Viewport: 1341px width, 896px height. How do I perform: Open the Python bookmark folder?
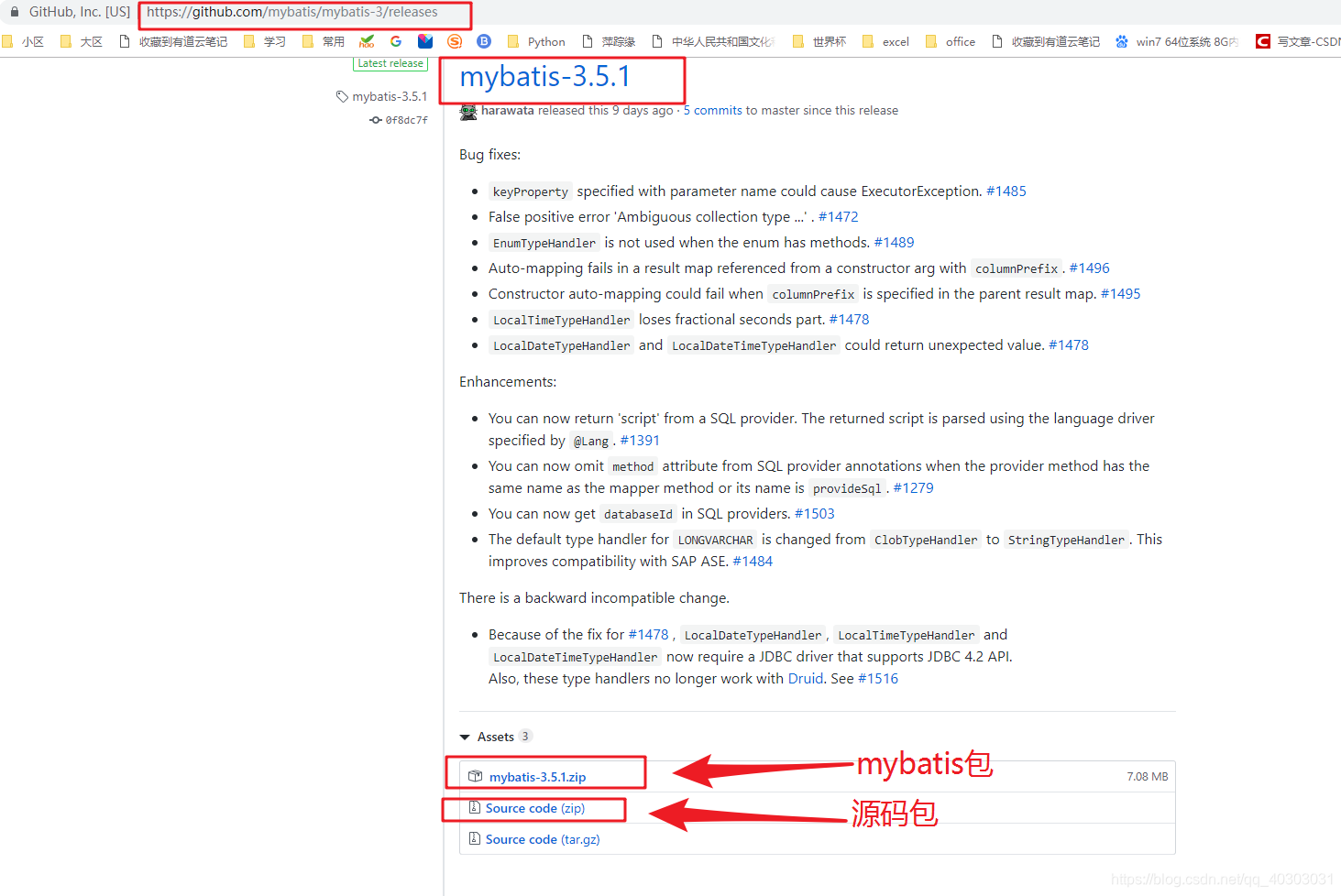coord(536,41)
